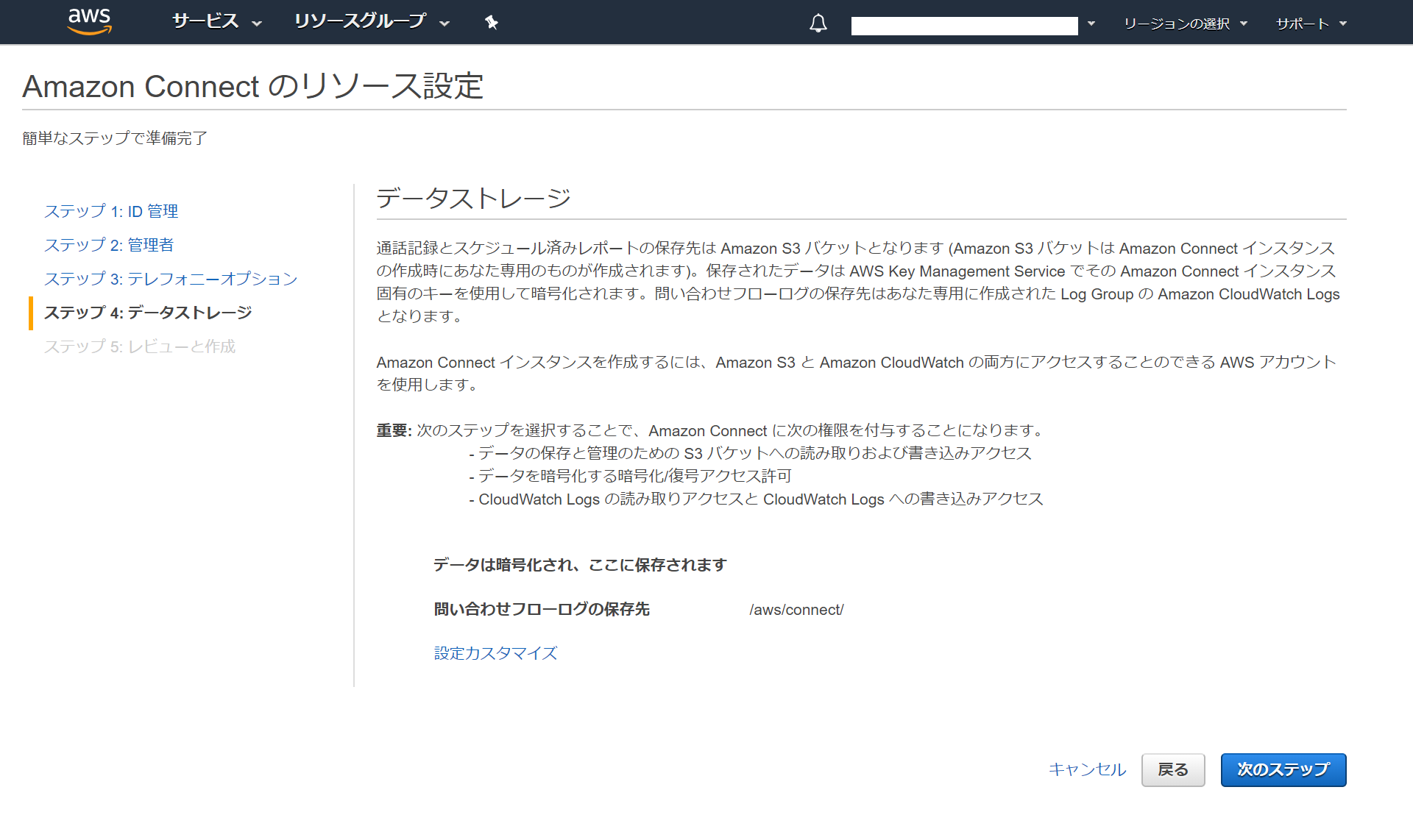Image resolution: width=1413 pixels, height=840 pixels.
Task: Click the Amazon Connect のリソース設定 title
Action: 252,86
